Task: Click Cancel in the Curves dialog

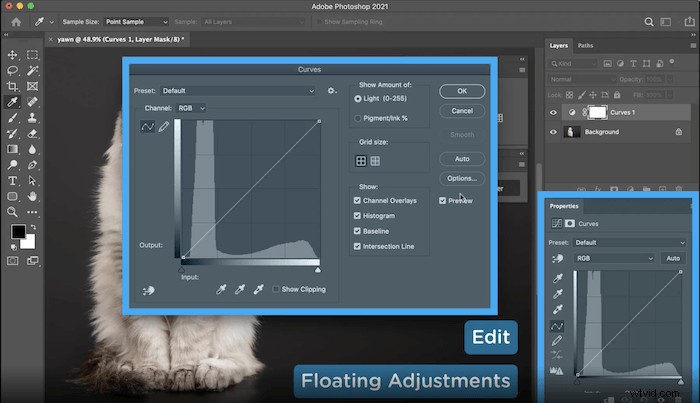Action: 462,111
